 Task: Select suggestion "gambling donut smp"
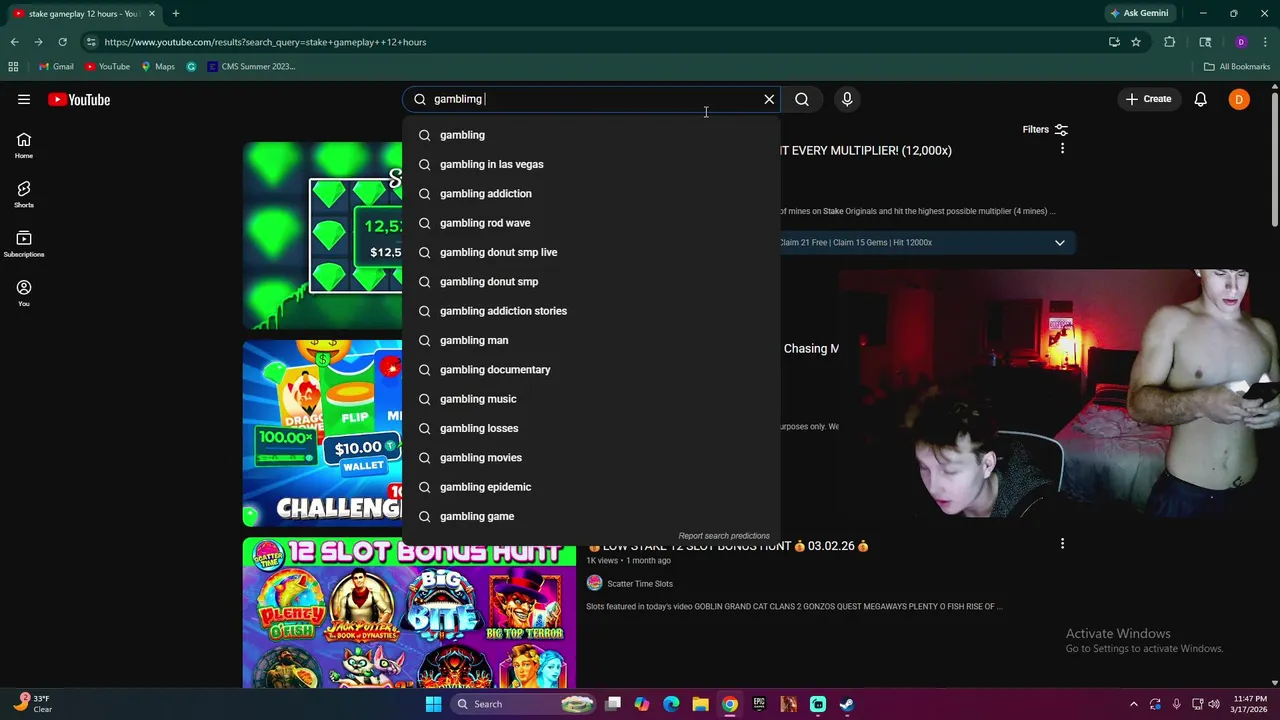(591, 281)
